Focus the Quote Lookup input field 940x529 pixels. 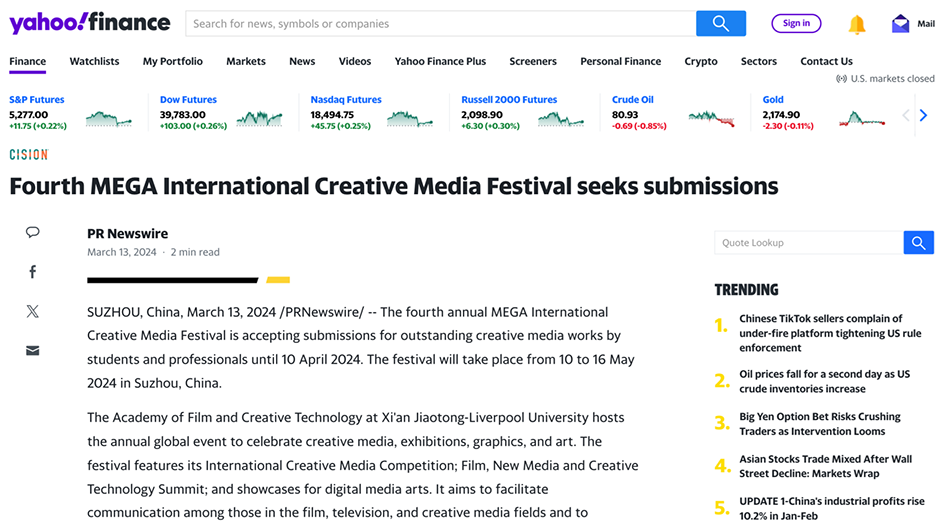[x=809, y=243]
